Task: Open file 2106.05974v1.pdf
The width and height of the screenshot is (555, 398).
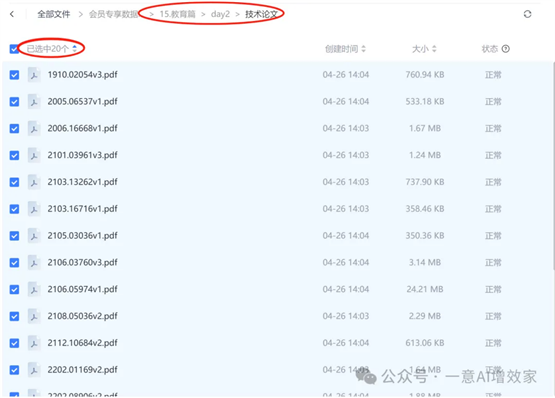Action: click(x=82, y=289)
